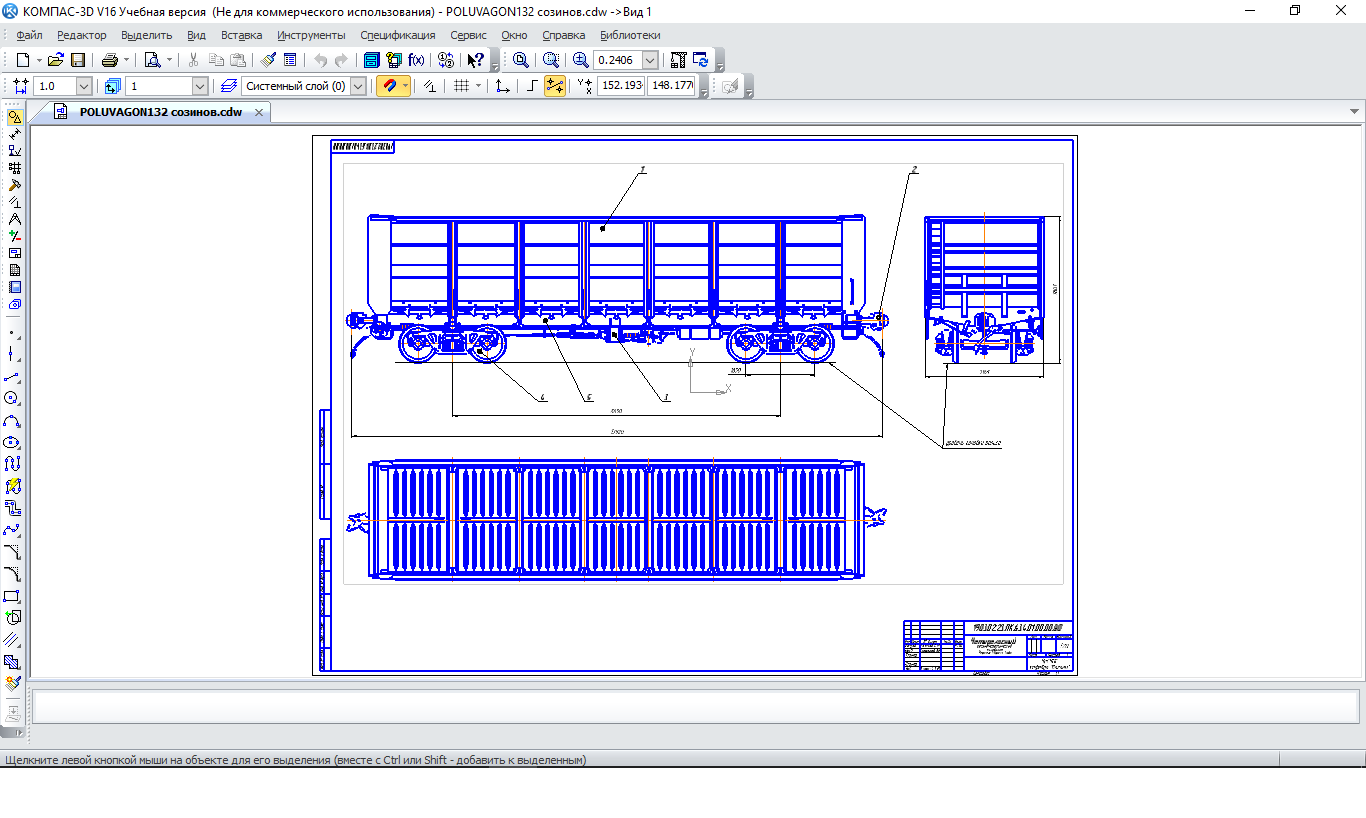The width and height of the screenshot is (1366, 818).
Task: Select the Ellipse tool in left toolbar
Action: (x=12, y=442)
